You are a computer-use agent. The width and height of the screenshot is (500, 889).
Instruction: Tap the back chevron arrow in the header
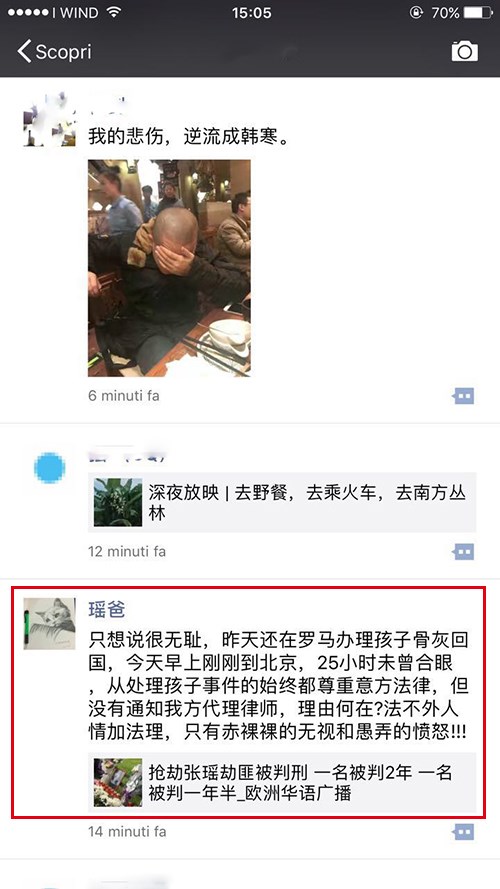pyautogui.click(x=24, y=52)
